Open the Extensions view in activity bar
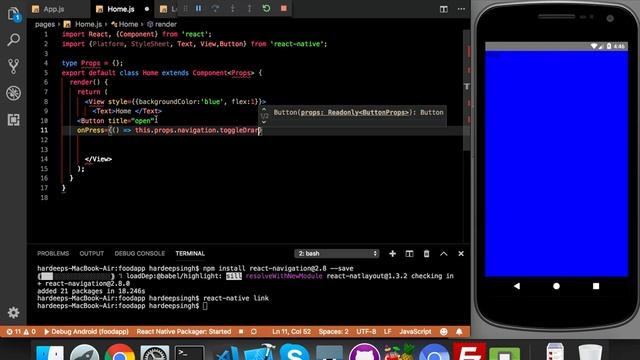This screenshot has height=360, width=640. pyautogui.click(x=13, y=120)
